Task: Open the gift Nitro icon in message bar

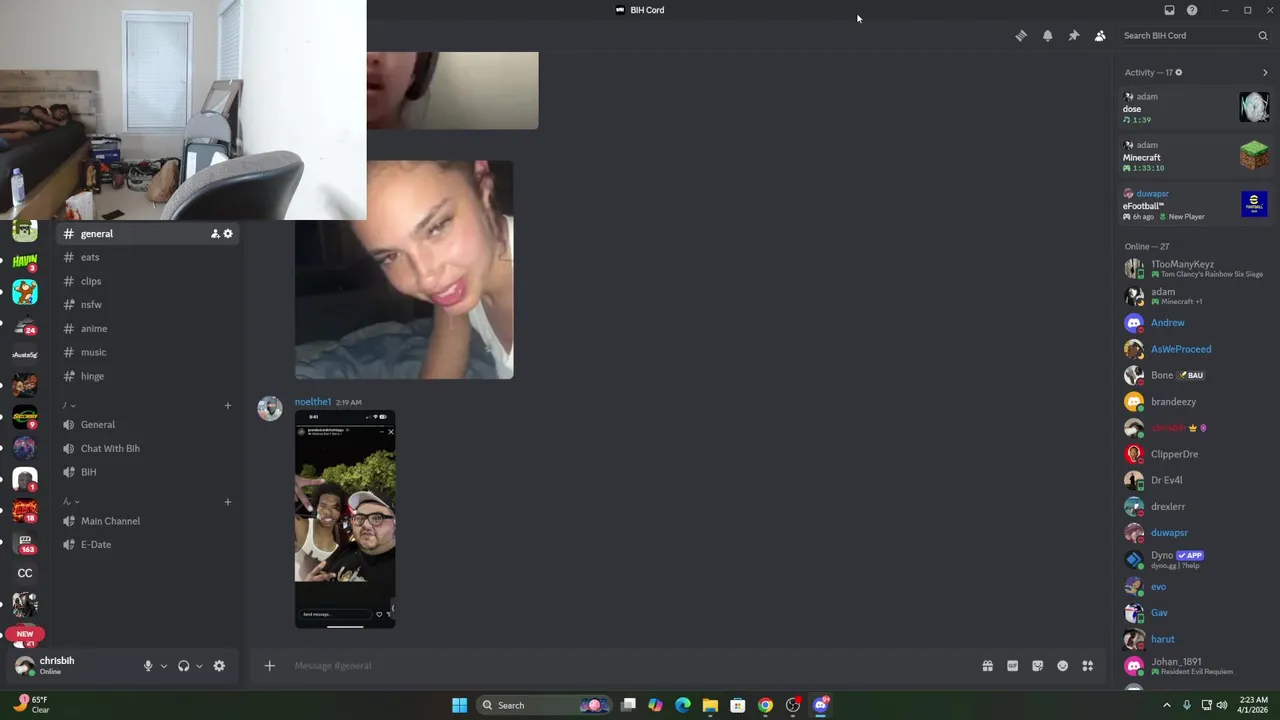Action: click(987, 666)
